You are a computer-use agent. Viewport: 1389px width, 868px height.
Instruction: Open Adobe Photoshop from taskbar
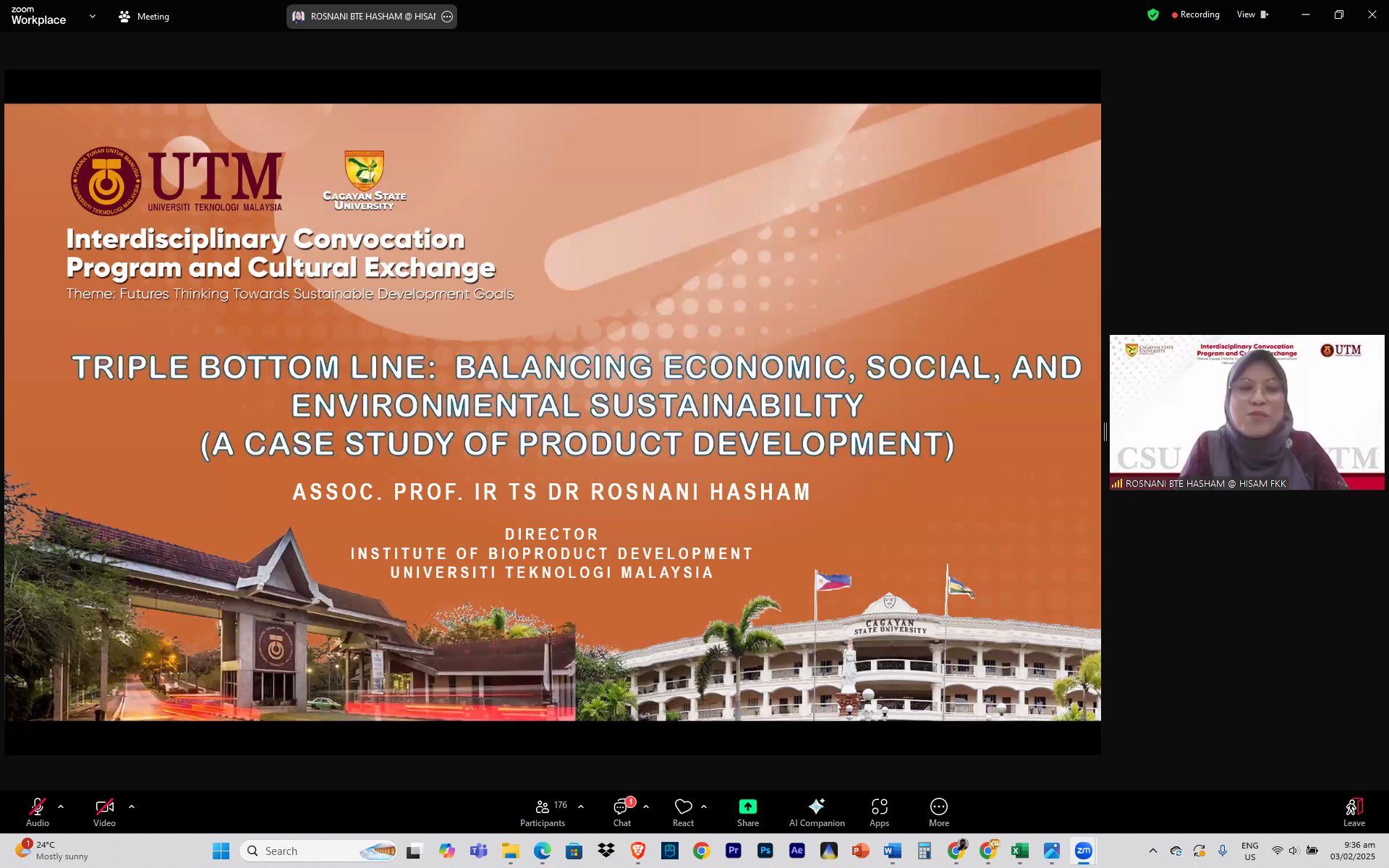pos(765,851)
